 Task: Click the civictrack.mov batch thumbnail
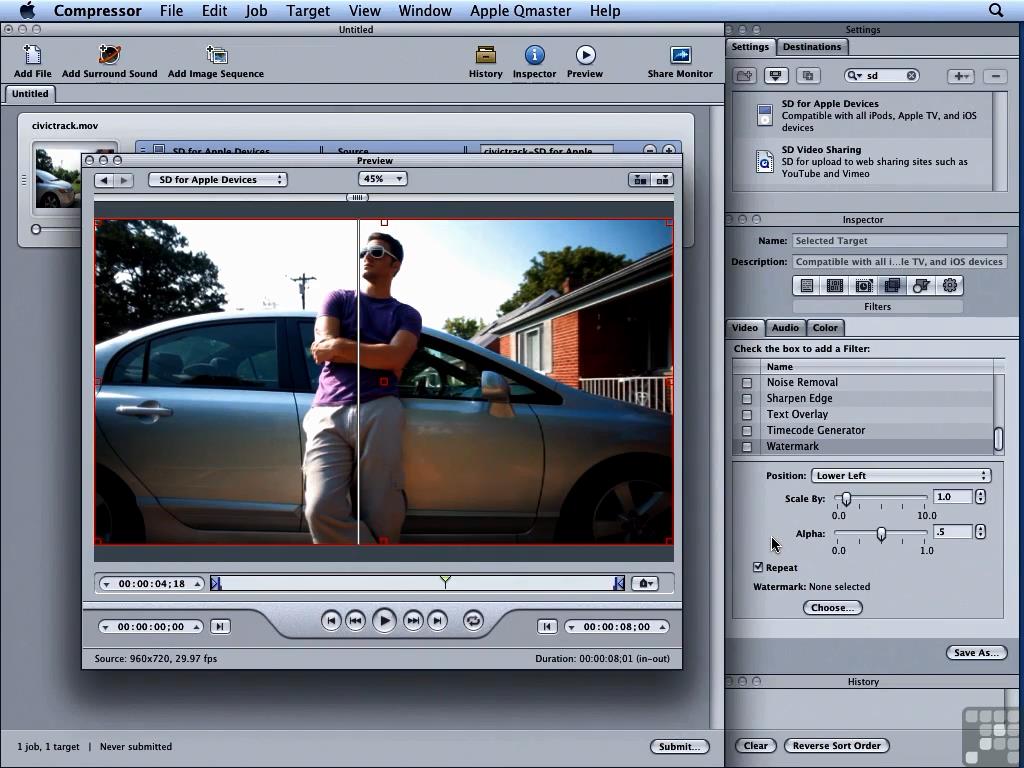57,178
